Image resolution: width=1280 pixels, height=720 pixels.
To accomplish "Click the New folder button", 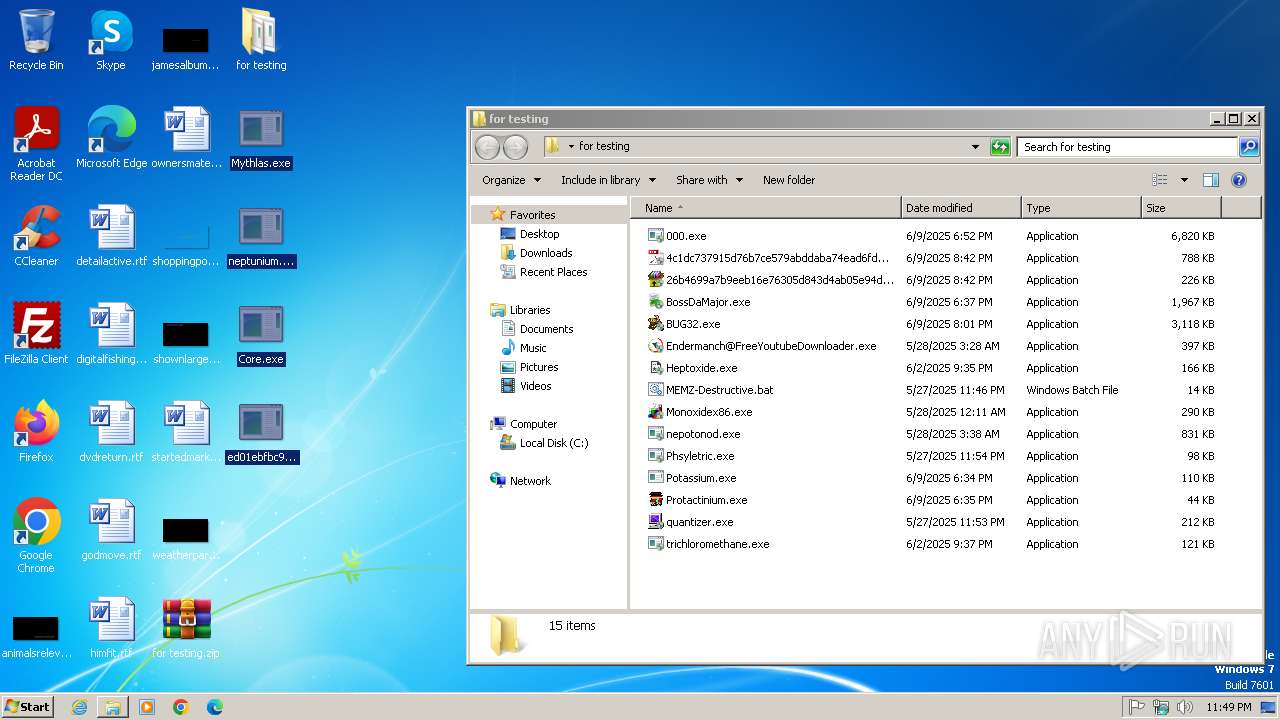I will (x=789, y=180).
